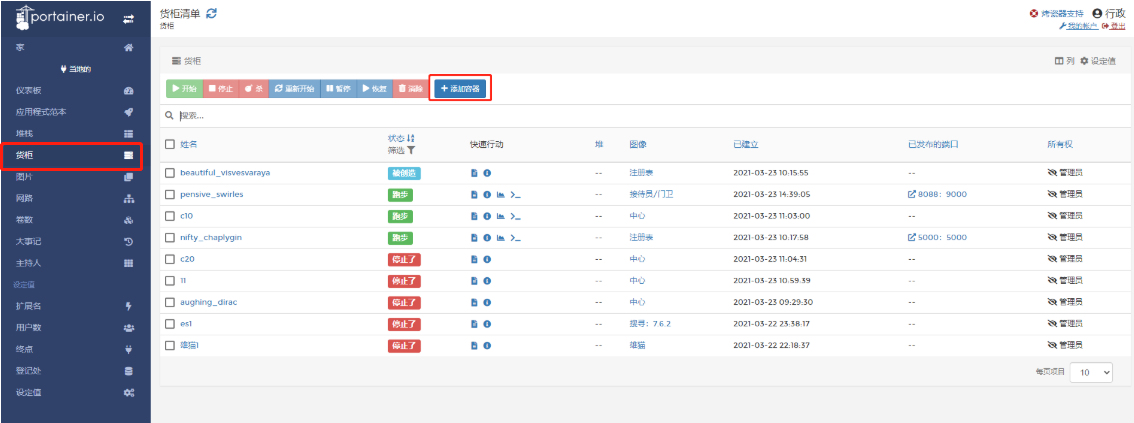The image size is (1134, 423).
Task: Open the 8088:9000 published port link
Action: 937,195
